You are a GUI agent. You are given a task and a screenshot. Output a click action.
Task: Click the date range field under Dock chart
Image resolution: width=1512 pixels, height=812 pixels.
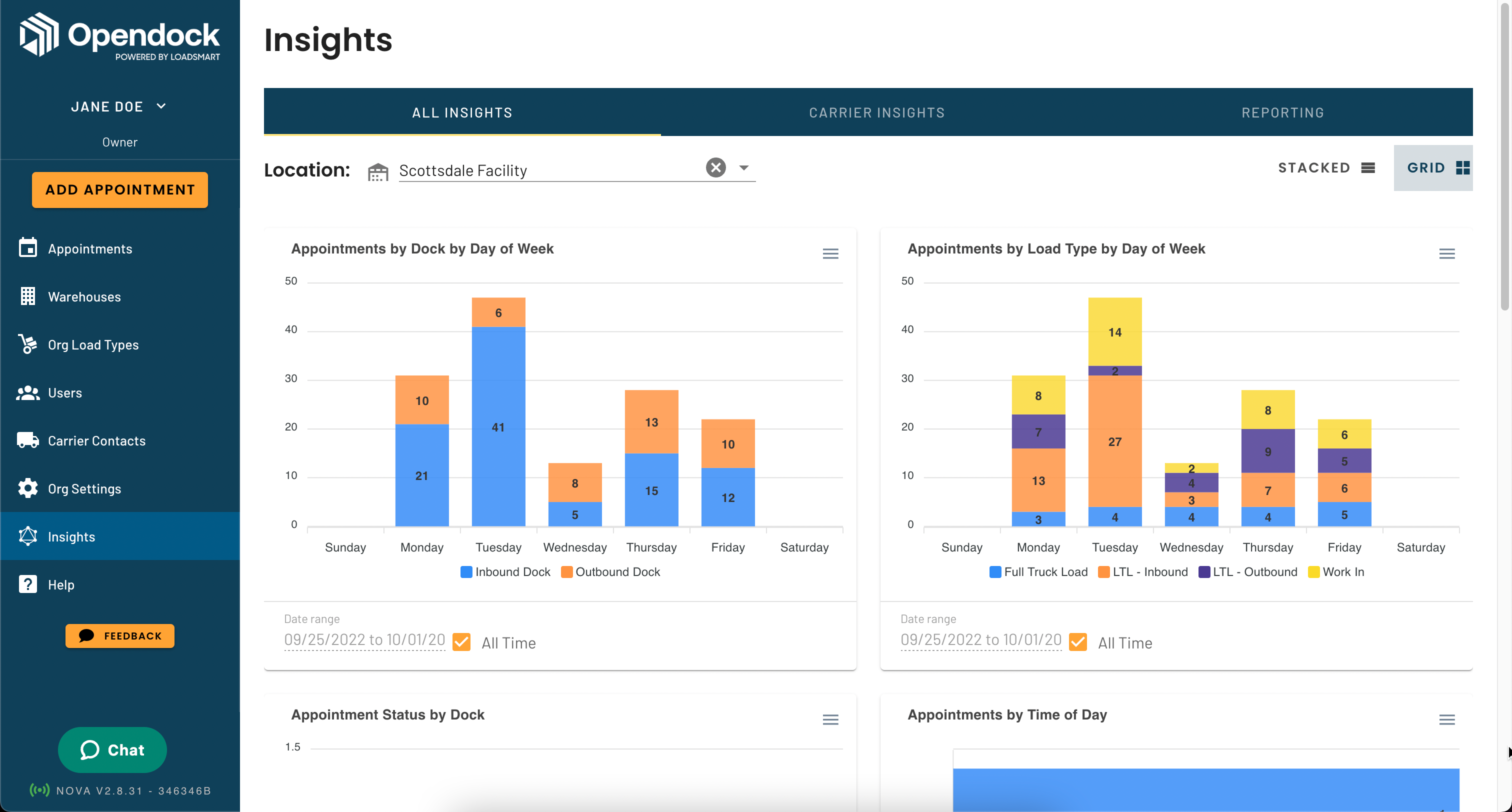364,640
